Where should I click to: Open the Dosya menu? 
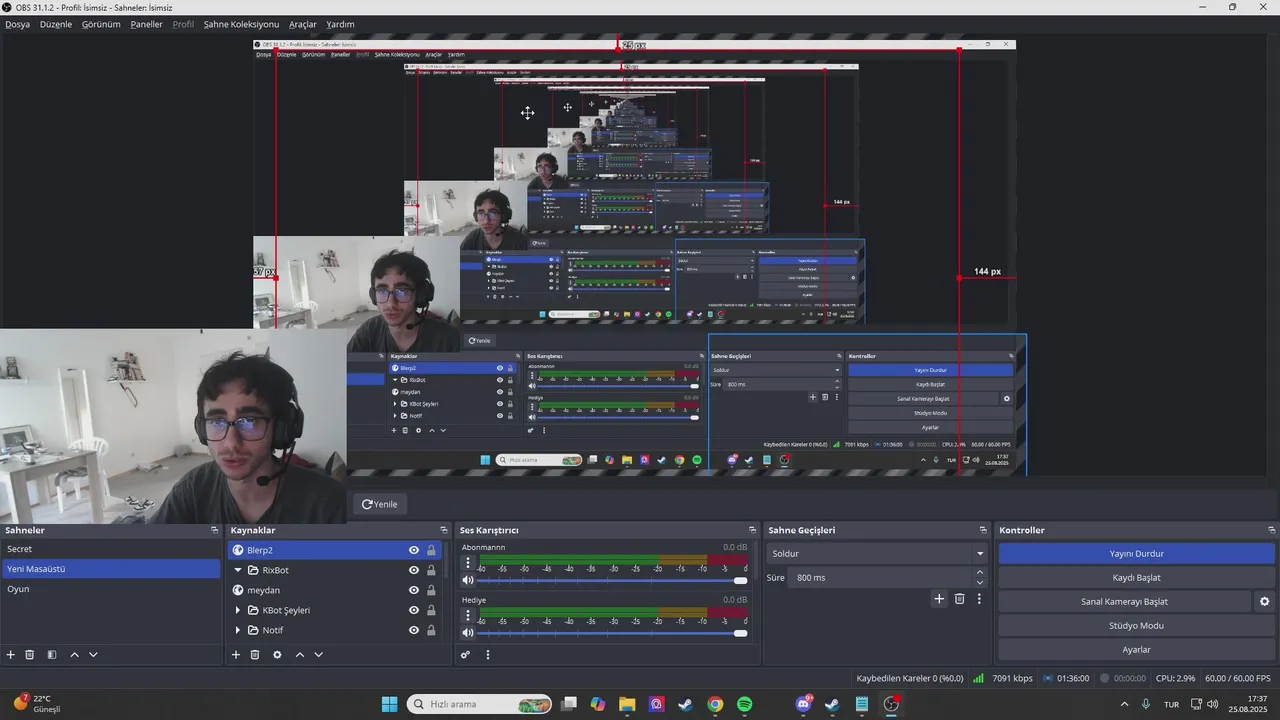tap(18, 24)
